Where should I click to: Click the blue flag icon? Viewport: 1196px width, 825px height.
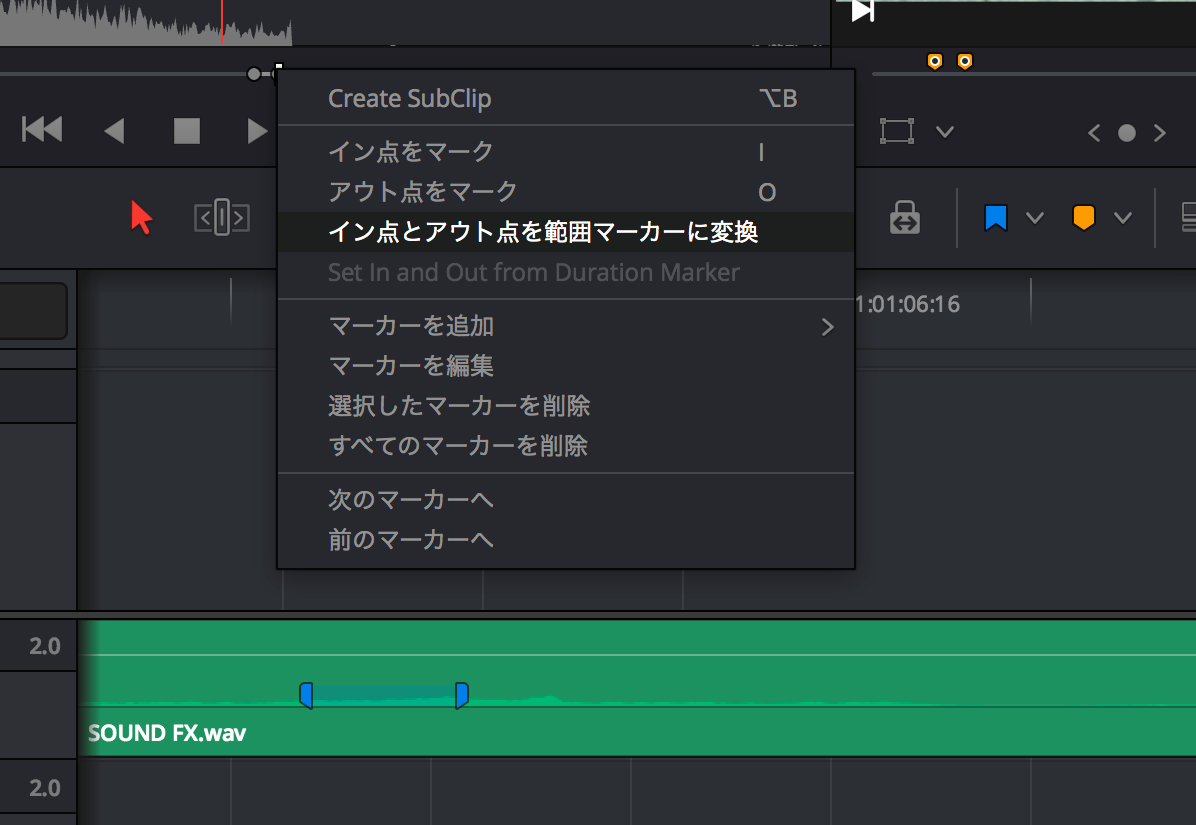pos(995,217)
